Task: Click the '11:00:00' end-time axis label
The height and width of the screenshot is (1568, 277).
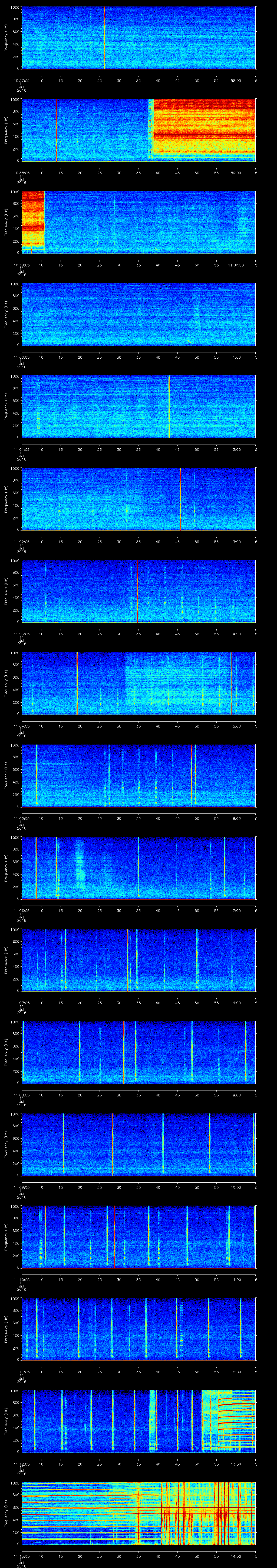Action: click(x=236, y=264)
